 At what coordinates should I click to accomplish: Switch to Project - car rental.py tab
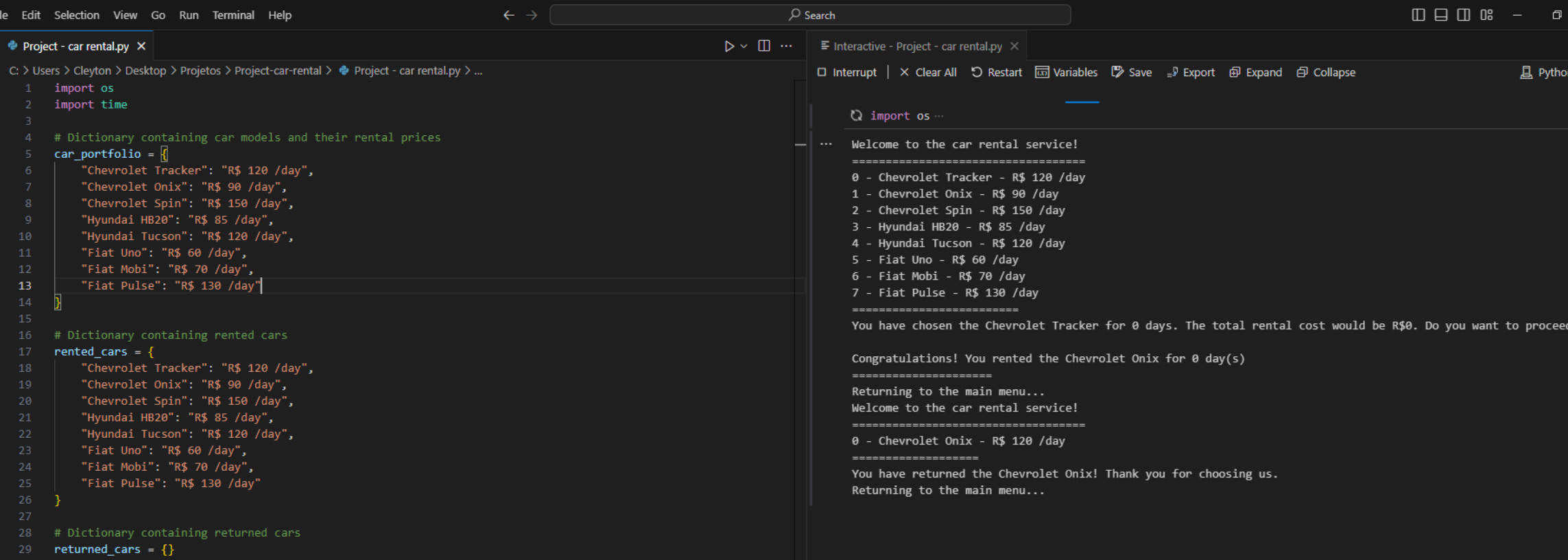[x=75, y=46]
